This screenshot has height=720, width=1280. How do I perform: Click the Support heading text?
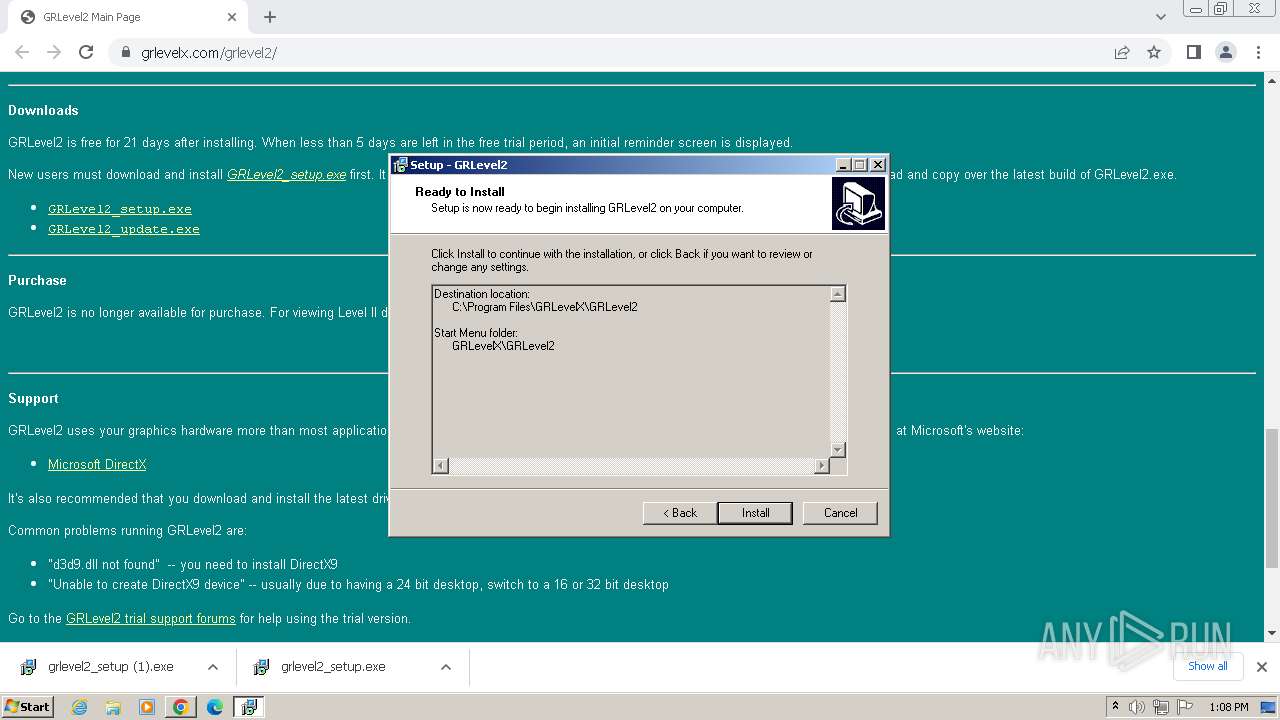pyautogui.click(x=33, y=398)
